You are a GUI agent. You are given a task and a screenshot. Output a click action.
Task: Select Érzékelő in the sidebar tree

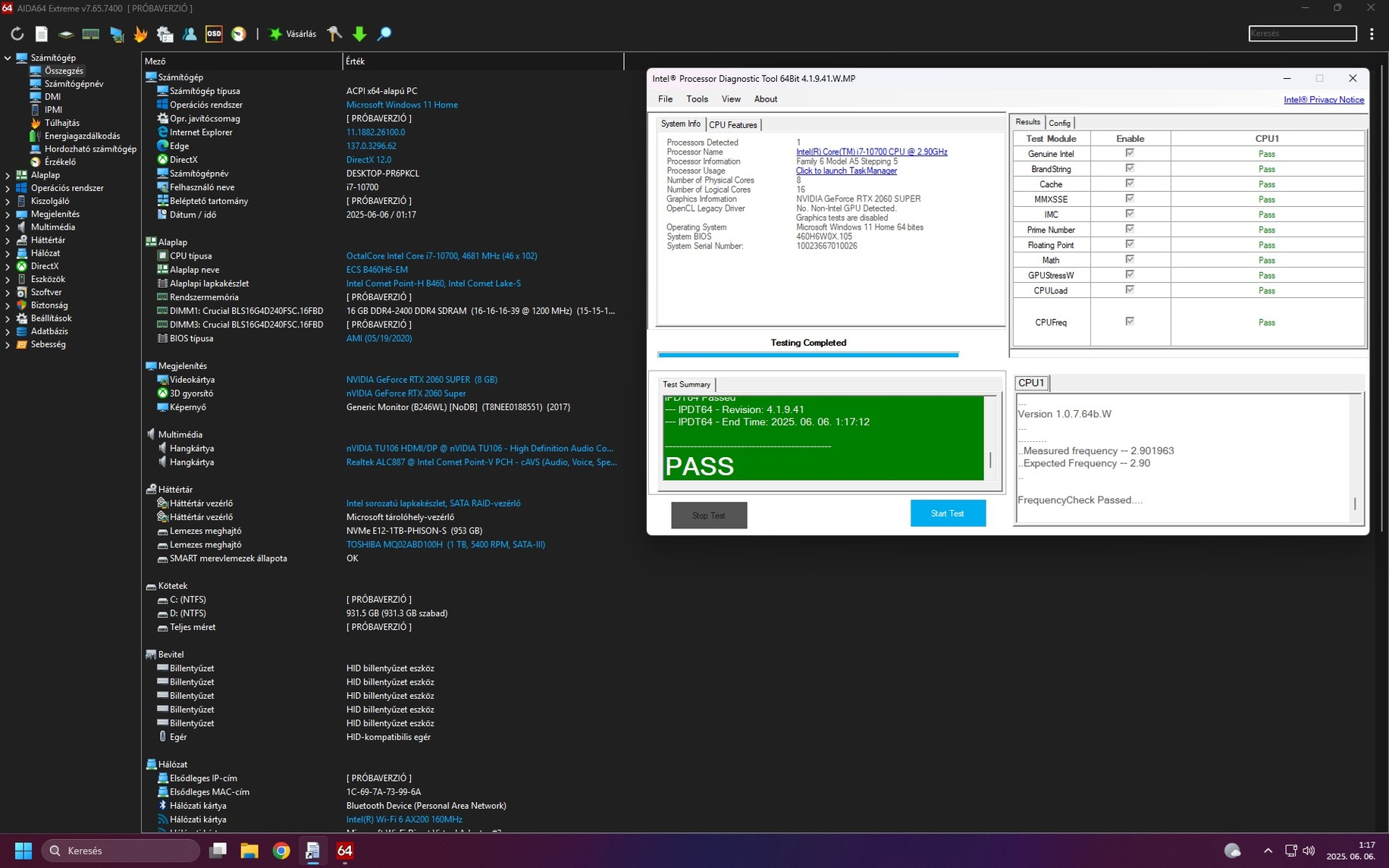tap(60, 161)
